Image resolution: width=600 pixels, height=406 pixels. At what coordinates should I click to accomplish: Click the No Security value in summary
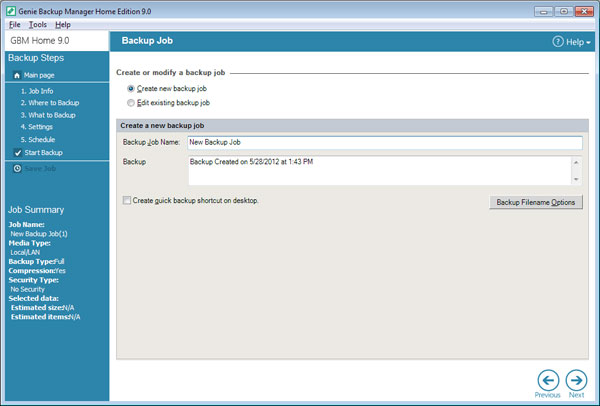tap(27, 290)
